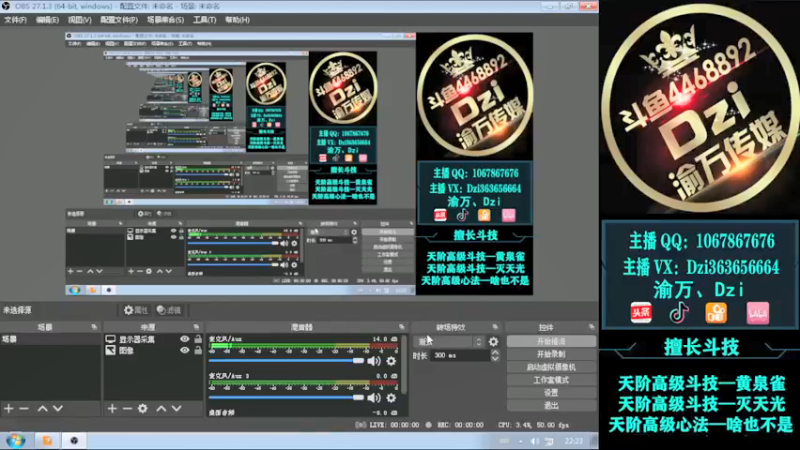Adjust the second 麦克风/Aux 2 volume slider

286,397
